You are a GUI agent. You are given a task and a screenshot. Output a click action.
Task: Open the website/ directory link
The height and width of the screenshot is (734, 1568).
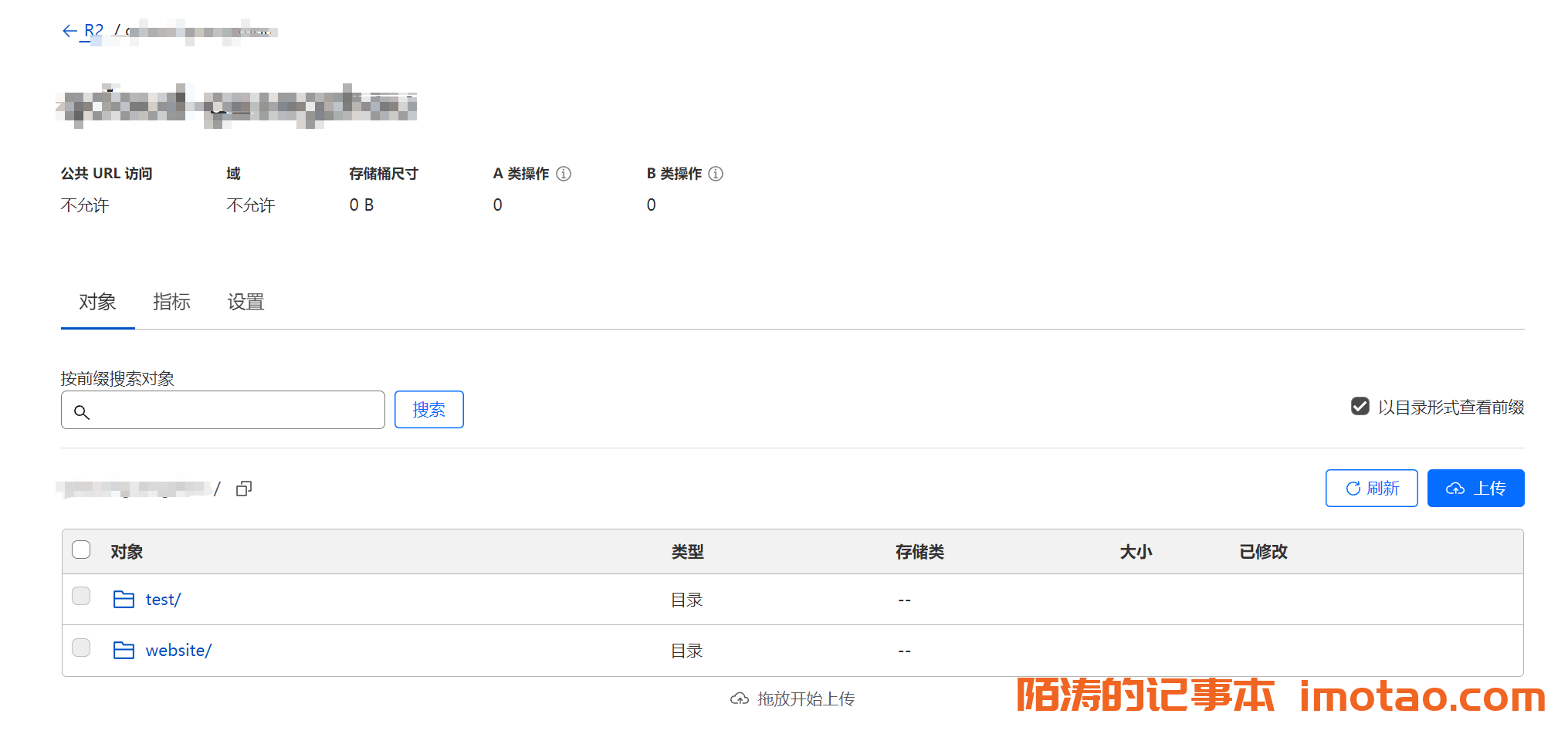pos(178,651)
